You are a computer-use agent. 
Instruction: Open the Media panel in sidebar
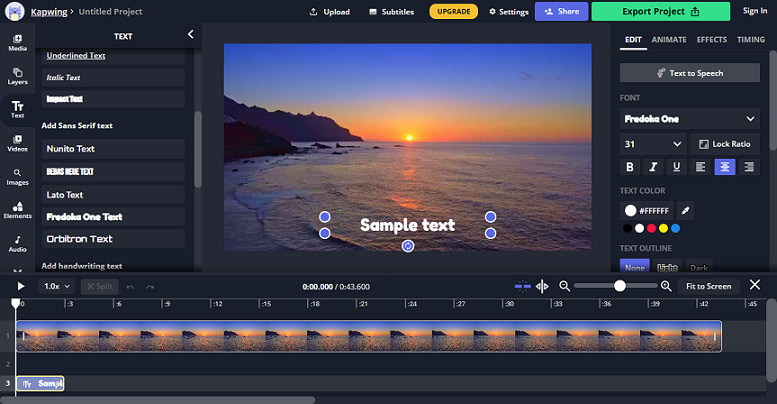point(17,43)
